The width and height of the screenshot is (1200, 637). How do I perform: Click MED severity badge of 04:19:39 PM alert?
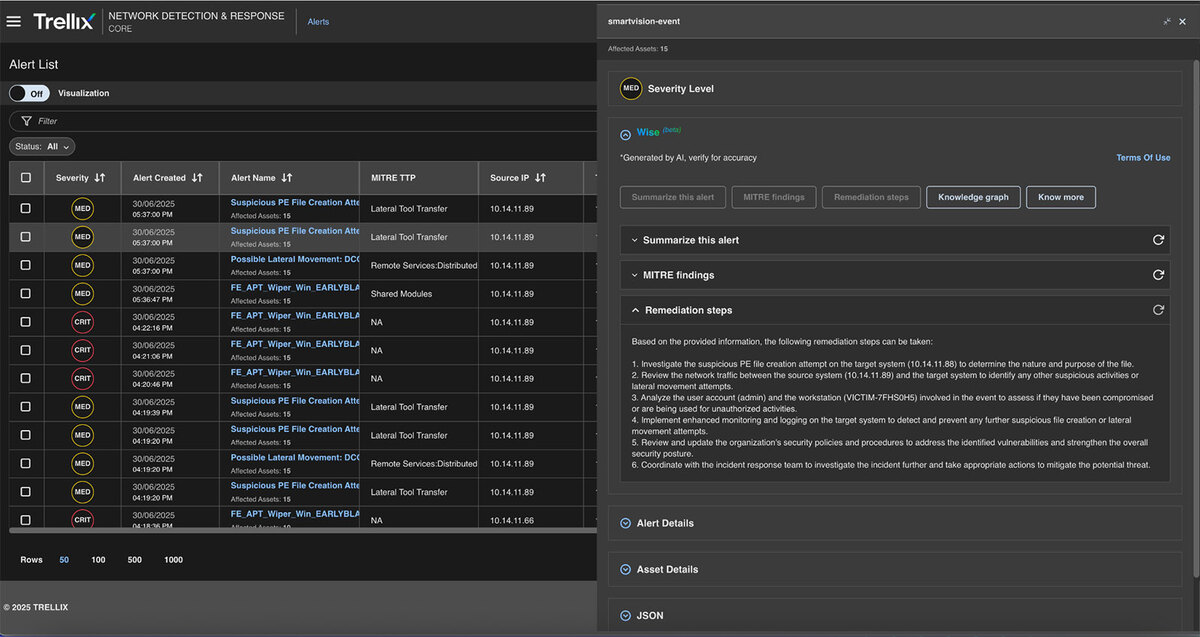tap(82, 407)
